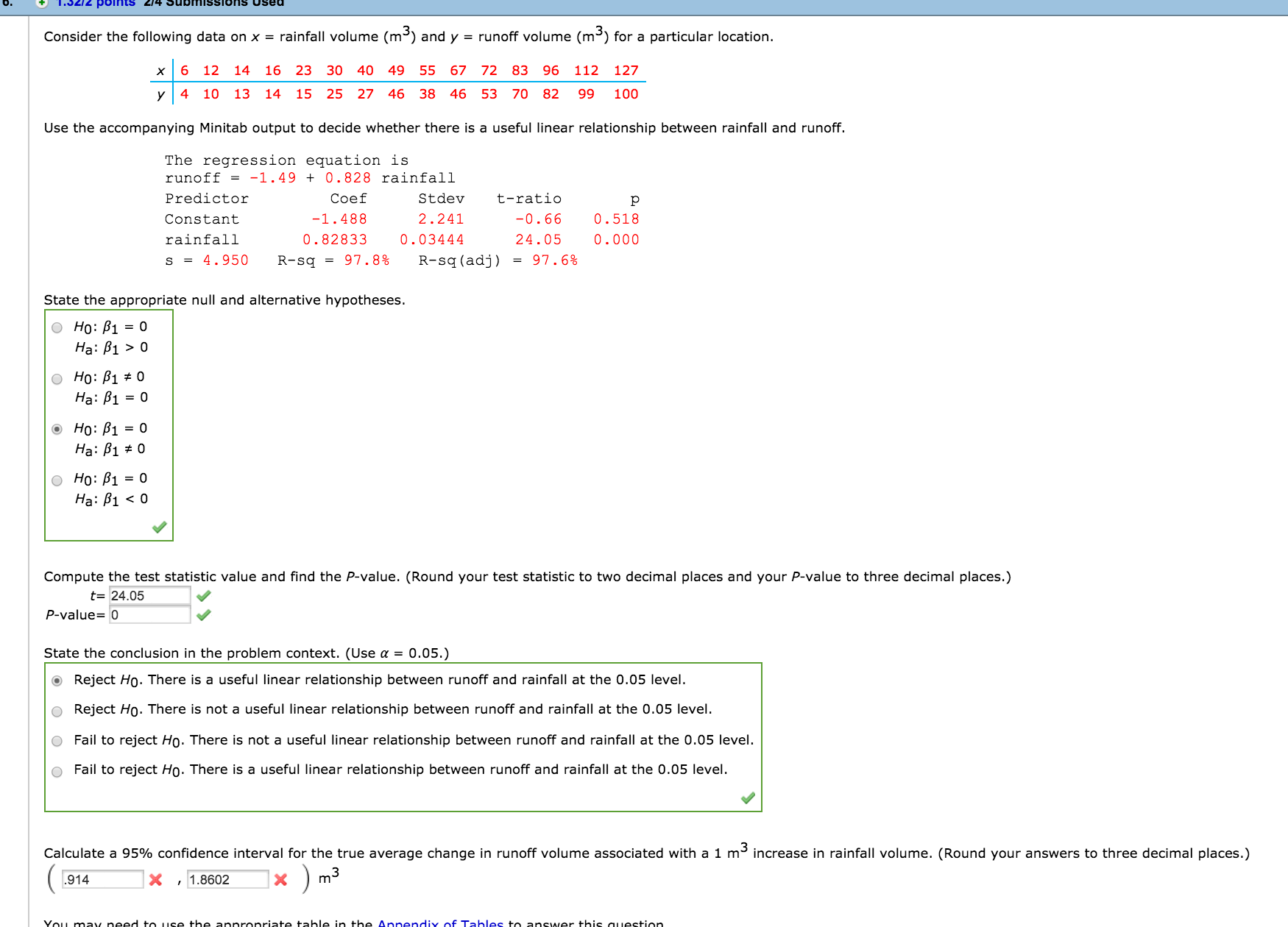Select option with H0: β1 ≠ 0
This screenshot has width=1288, height=927.
[57, 380]
